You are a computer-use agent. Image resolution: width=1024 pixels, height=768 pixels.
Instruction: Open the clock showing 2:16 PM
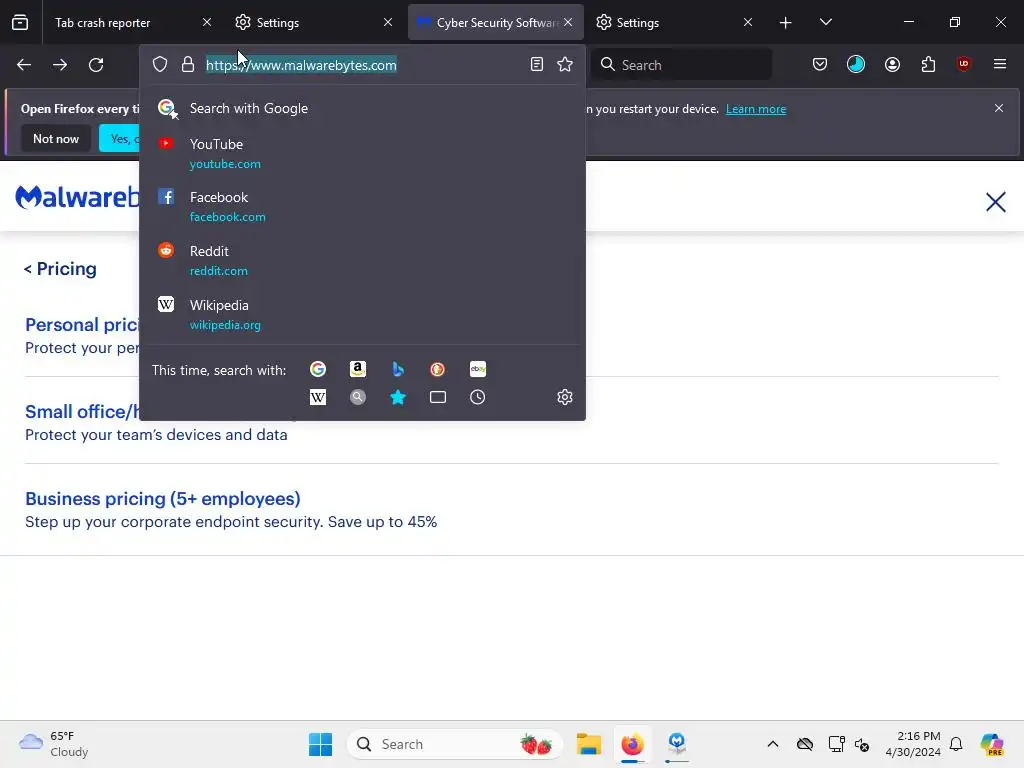[912, 744]
